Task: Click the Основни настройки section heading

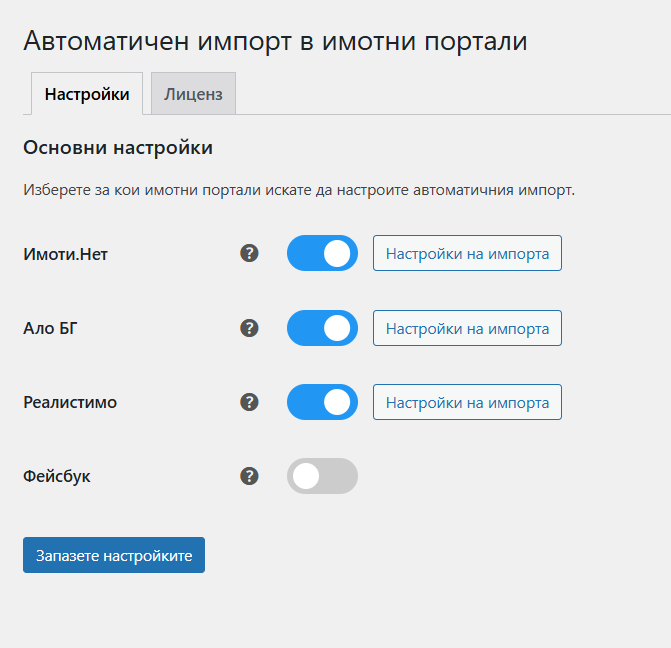Action: [118, 148]
